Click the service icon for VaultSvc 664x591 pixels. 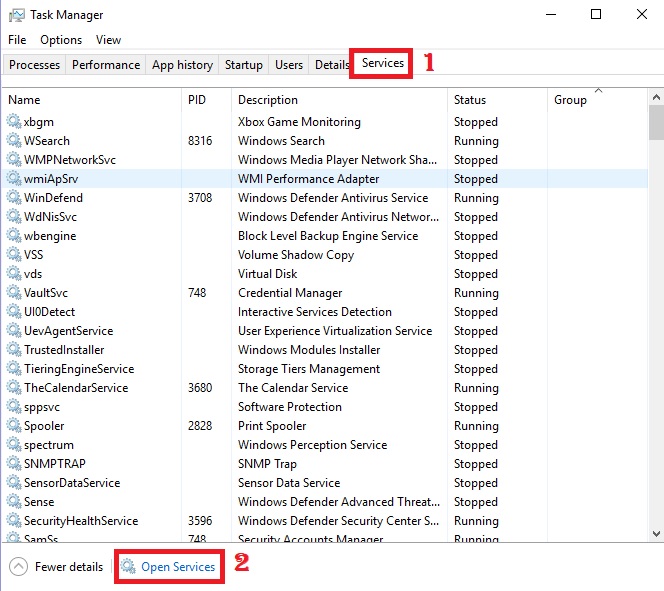(14, 293)
